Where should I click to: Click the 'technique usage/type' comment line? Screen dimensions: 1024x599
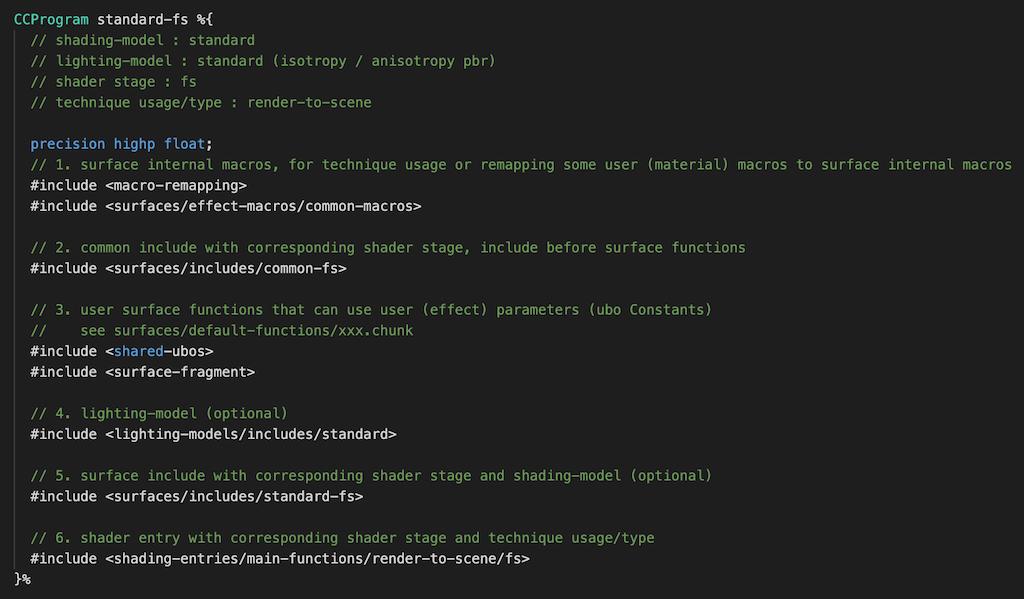tap(201, 103)
